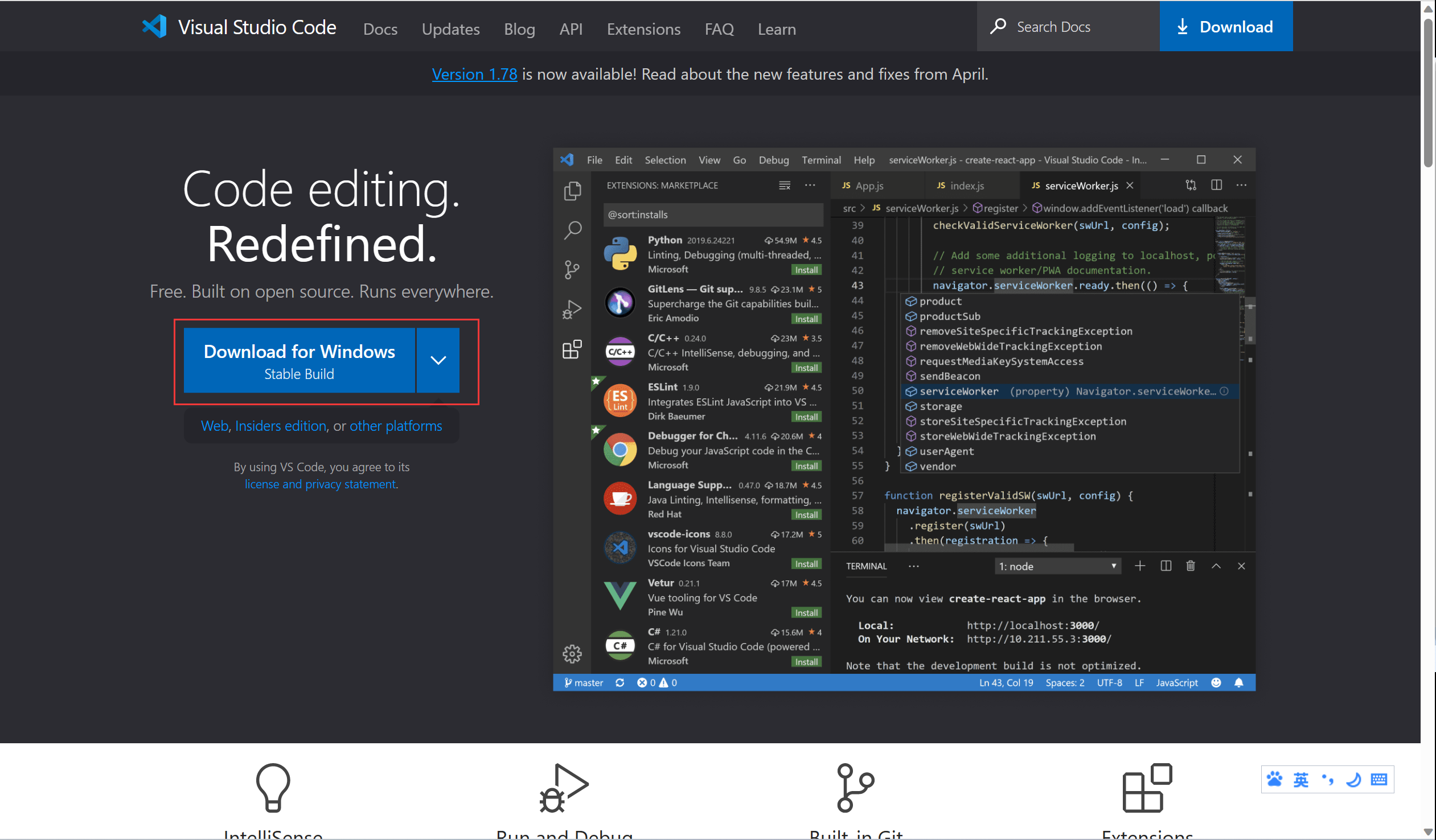Click the new terminal plus icon
Image resolution: width=1436 pixels, height=840 pixels.
pyautogui.click(x=1140, y=566)
